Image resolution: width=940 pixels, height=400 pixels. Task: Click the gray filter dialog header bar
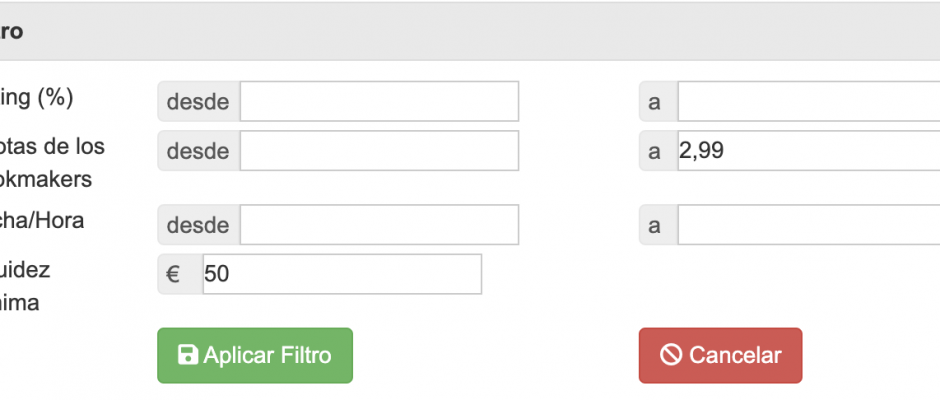coord(470,31)
